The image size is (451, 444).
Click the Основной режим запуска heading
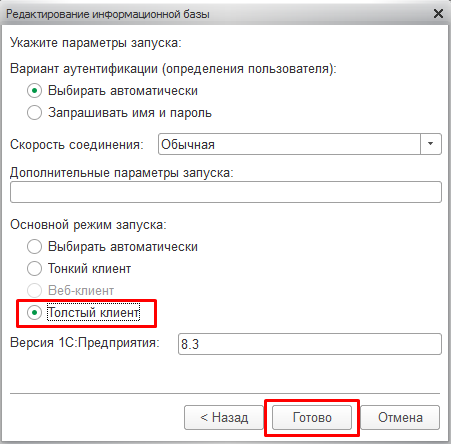coord(88,225)
